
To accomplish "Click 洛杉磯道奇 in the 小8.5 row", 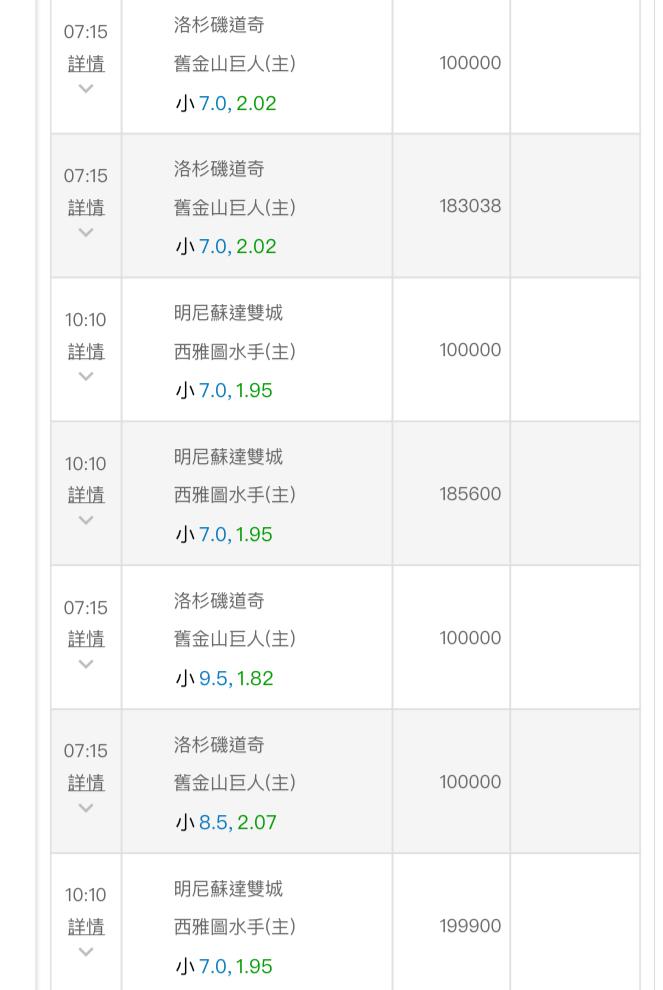I will pyautogui.click(x=219, y=744).
